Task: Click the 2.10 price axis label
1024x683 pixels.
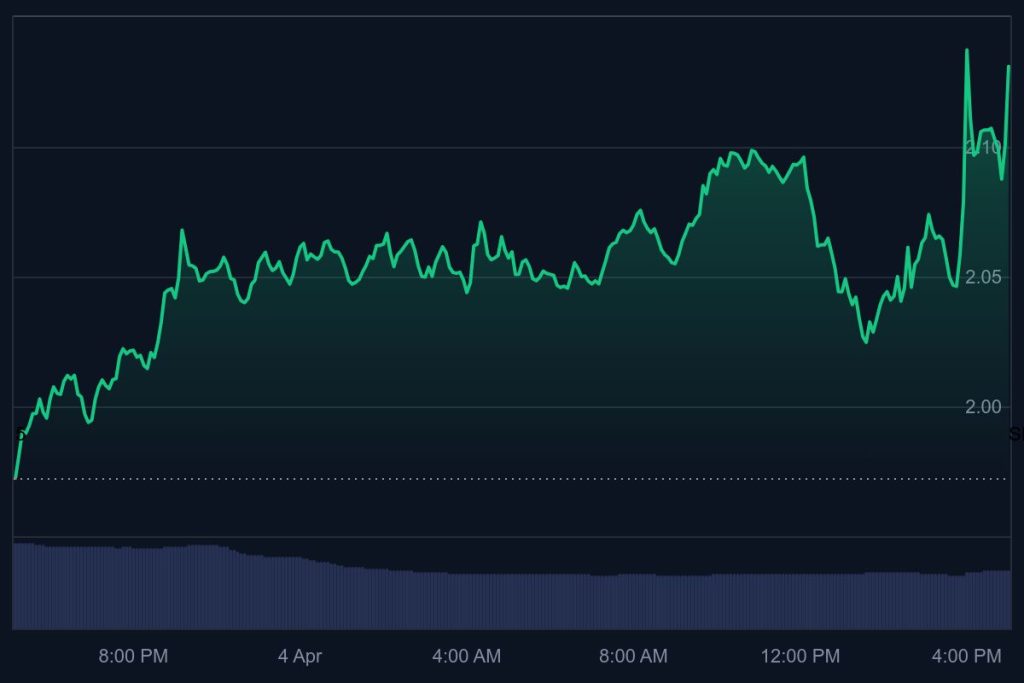Action: (x=983, y=147)
